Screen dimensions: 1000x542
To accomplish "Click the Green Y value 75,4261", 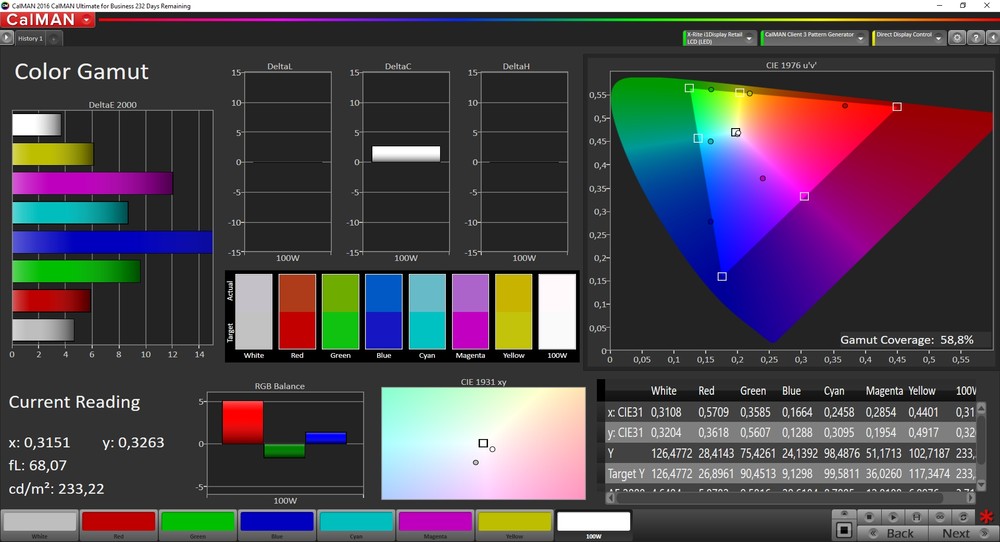I will point(757,453).
